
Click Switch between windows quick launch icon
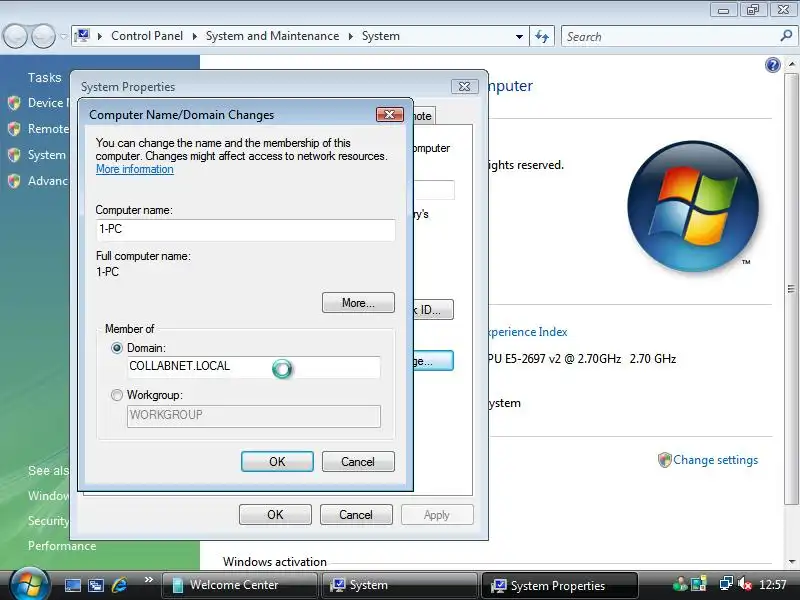96,585
